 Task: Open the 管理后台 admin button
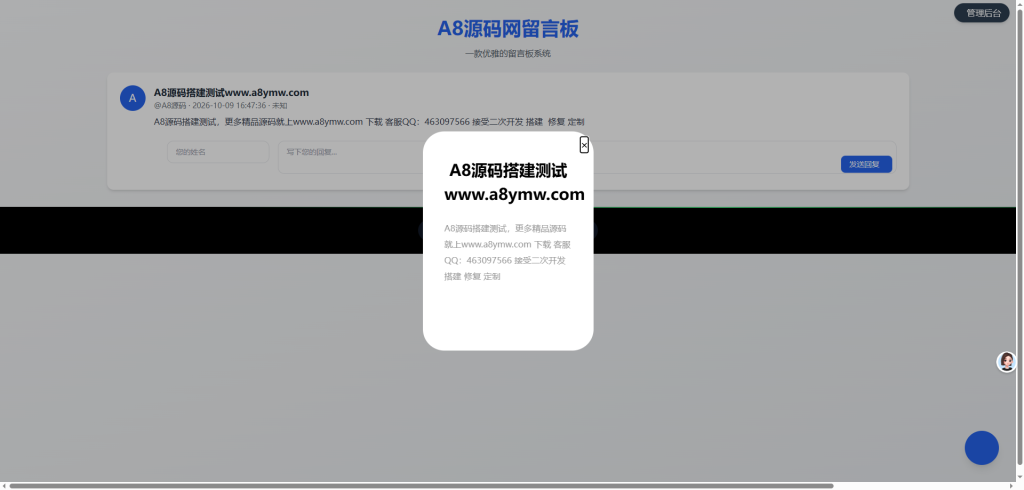982,13
